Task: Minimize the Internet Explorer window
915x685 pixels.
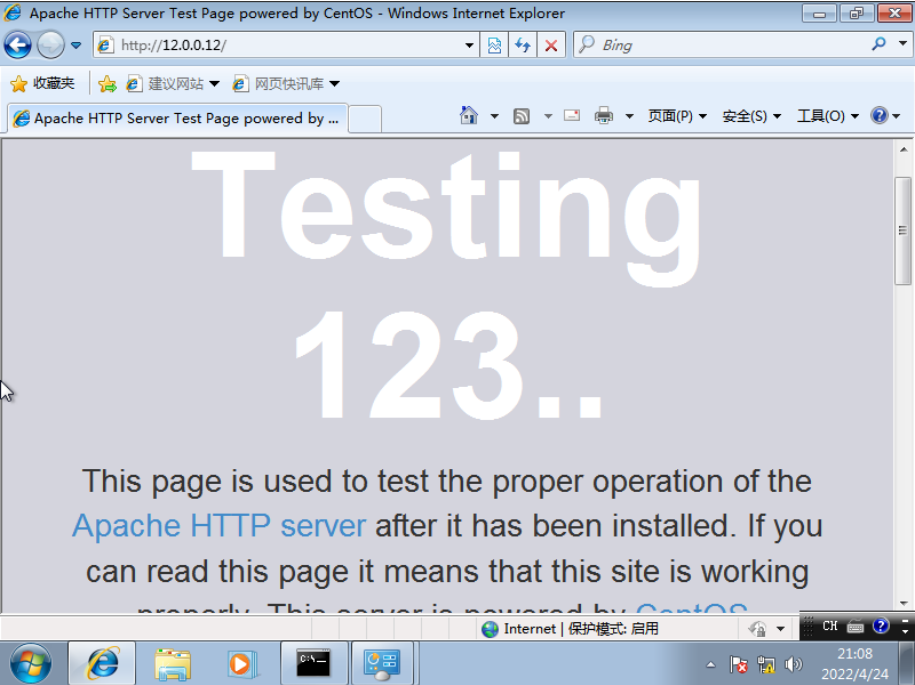Action: click(819, 13)
